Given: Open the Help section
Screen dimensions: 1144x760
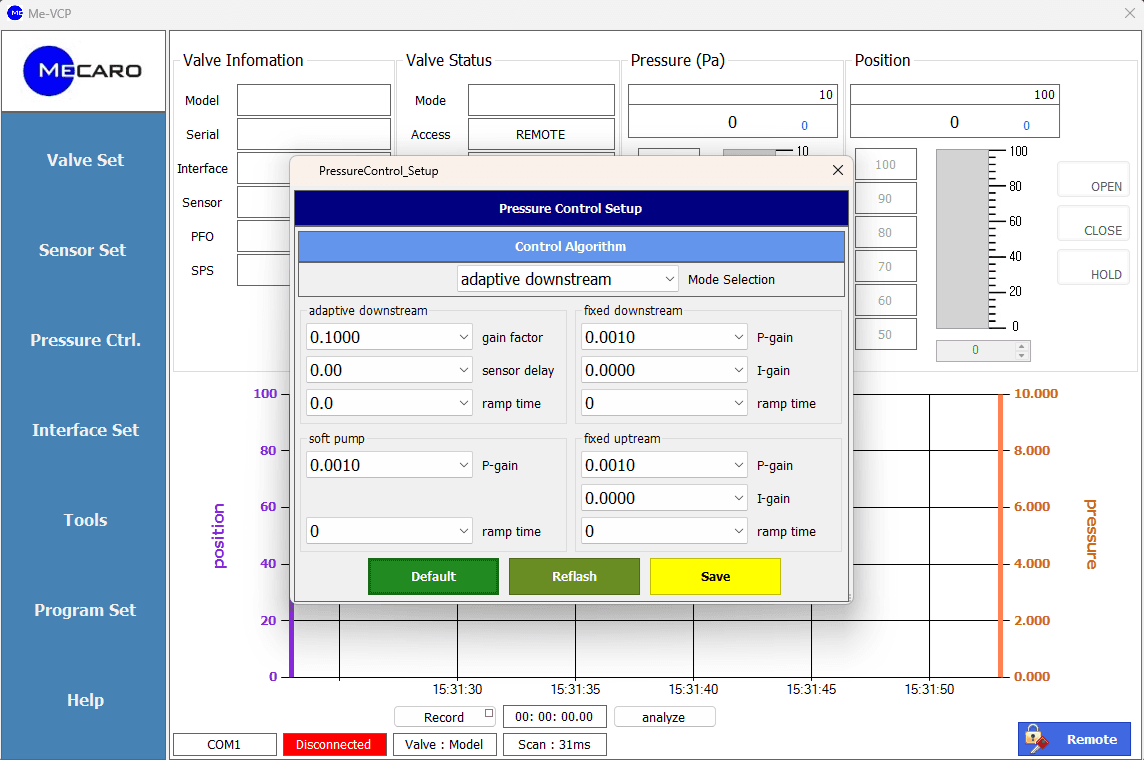Looking at the screenshot, I should coord(85,700).
